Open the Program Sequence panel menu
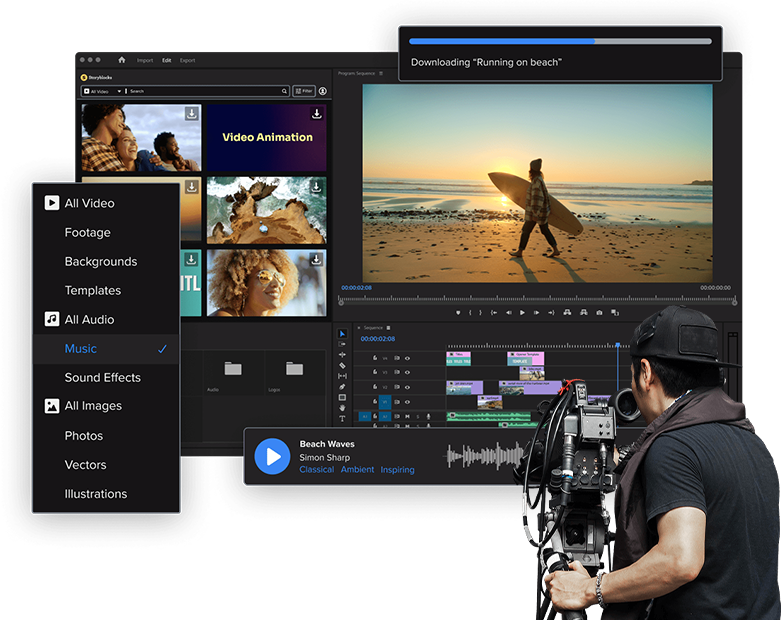Viewport: 781px width, 620px height. click(x=381, y=73)
